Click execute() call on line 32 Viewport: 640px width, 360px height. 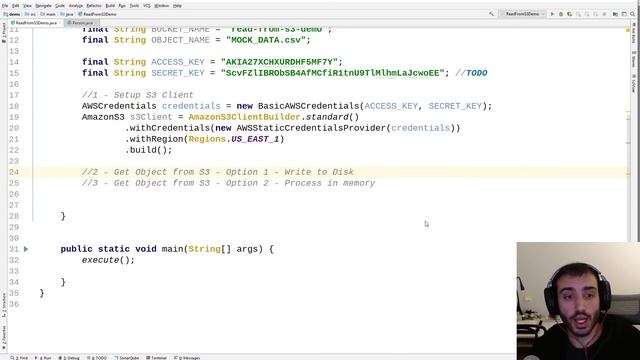[108, 260]
